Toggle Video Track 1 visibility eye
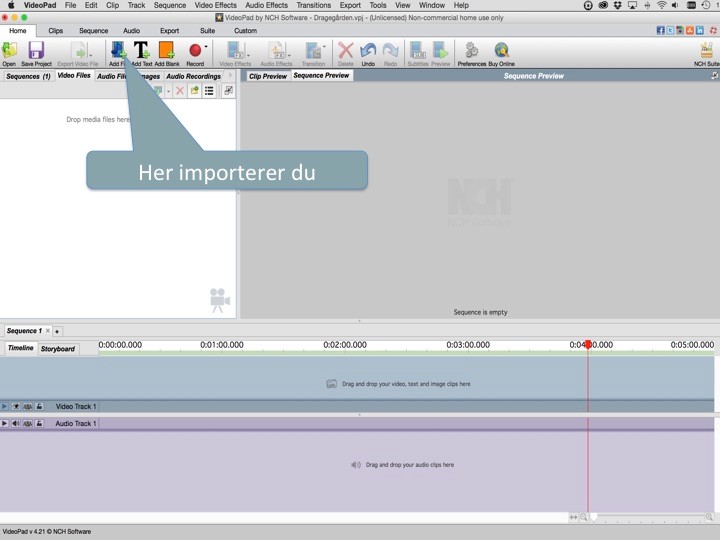The height and width of the screenshot is (540, 720). click(16, 406)
